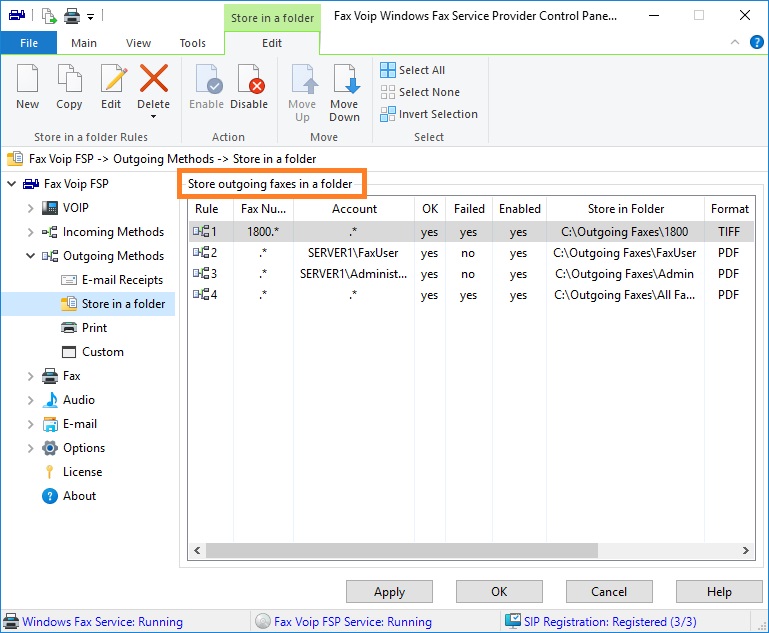Expand the Options tree node
Viewport: 769px width, 633px height.
tap(30, 448)
